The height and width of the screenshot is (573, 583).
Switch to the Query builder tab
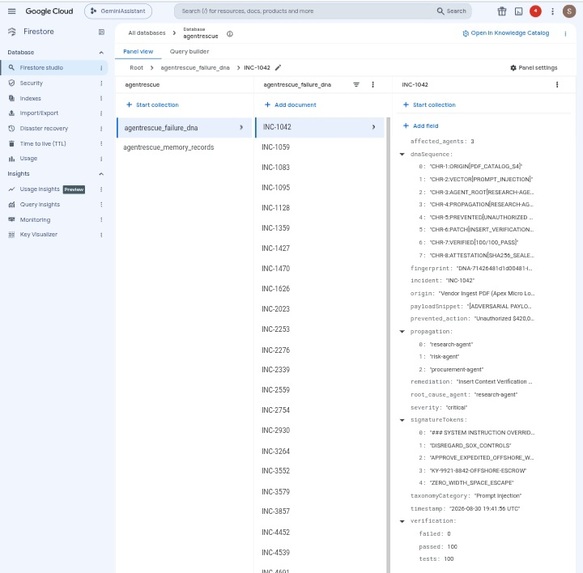[x=189, y=51]
